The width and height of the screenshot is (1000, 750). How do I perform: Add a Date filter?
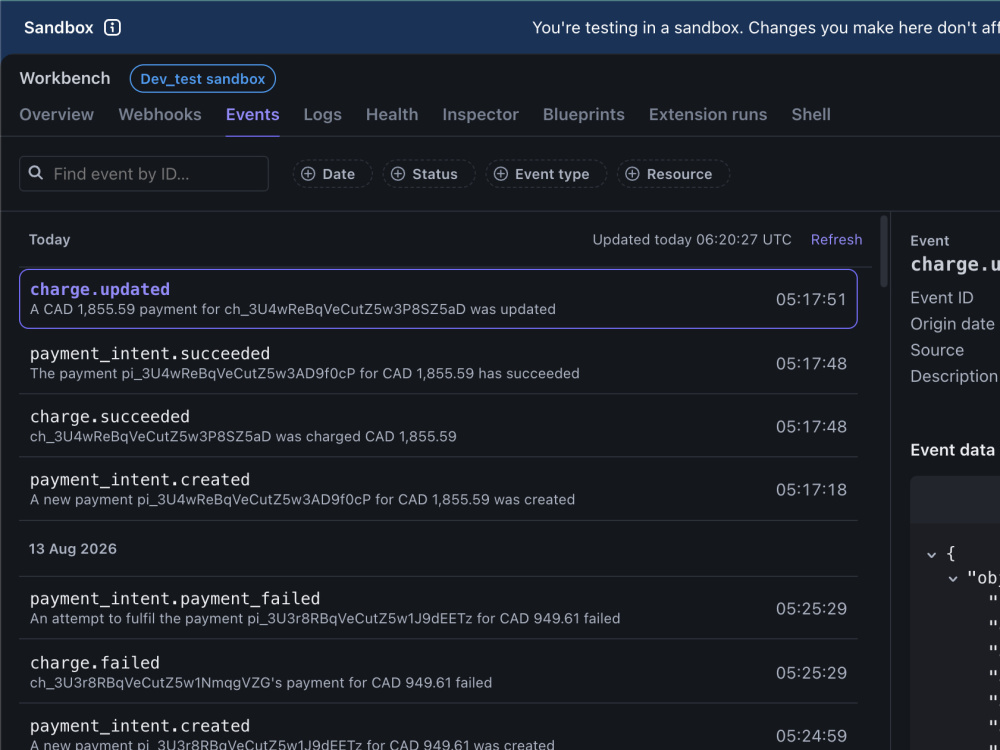[x=333, y=174]
